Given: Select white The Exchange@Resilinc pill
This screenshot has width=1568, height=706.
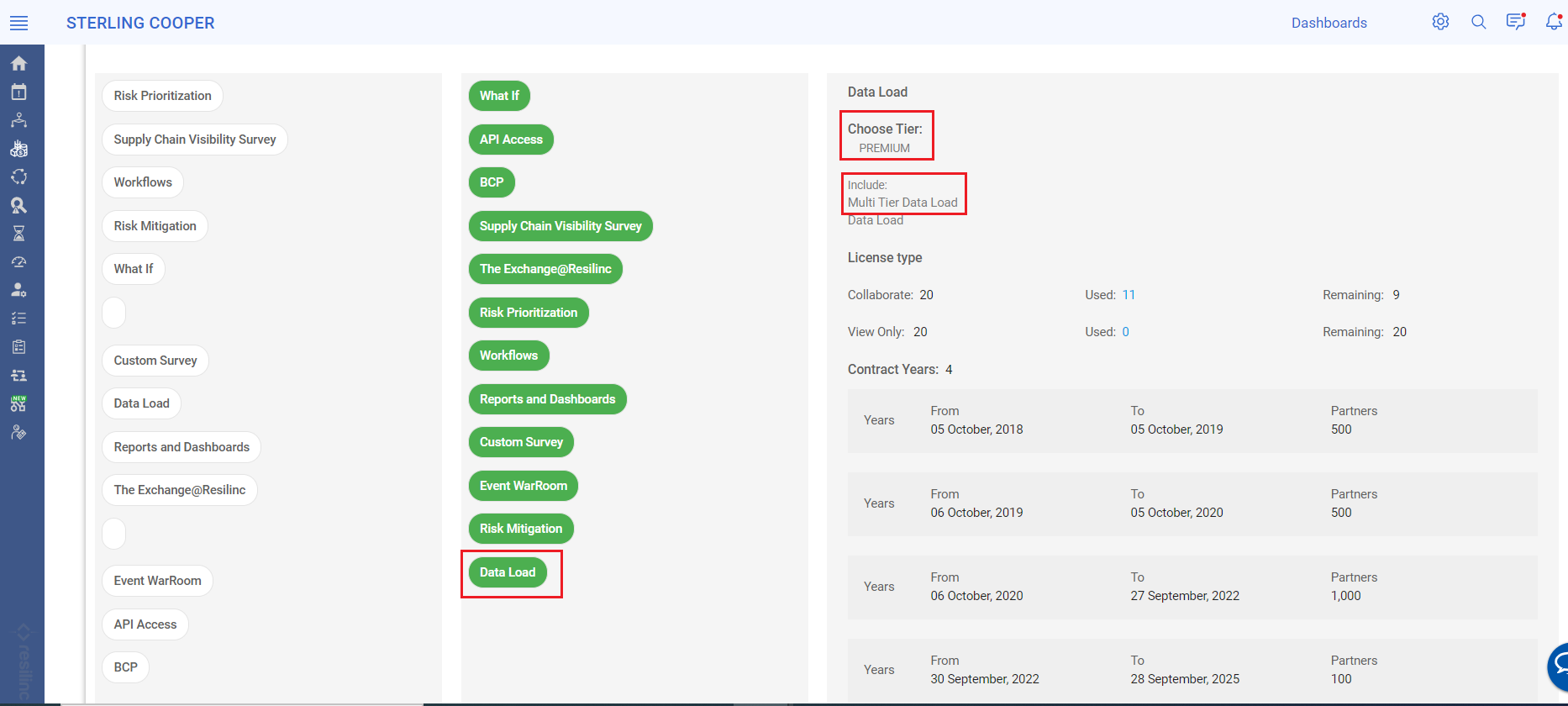Looking at the screenshot, I should [x=180, y=490].
